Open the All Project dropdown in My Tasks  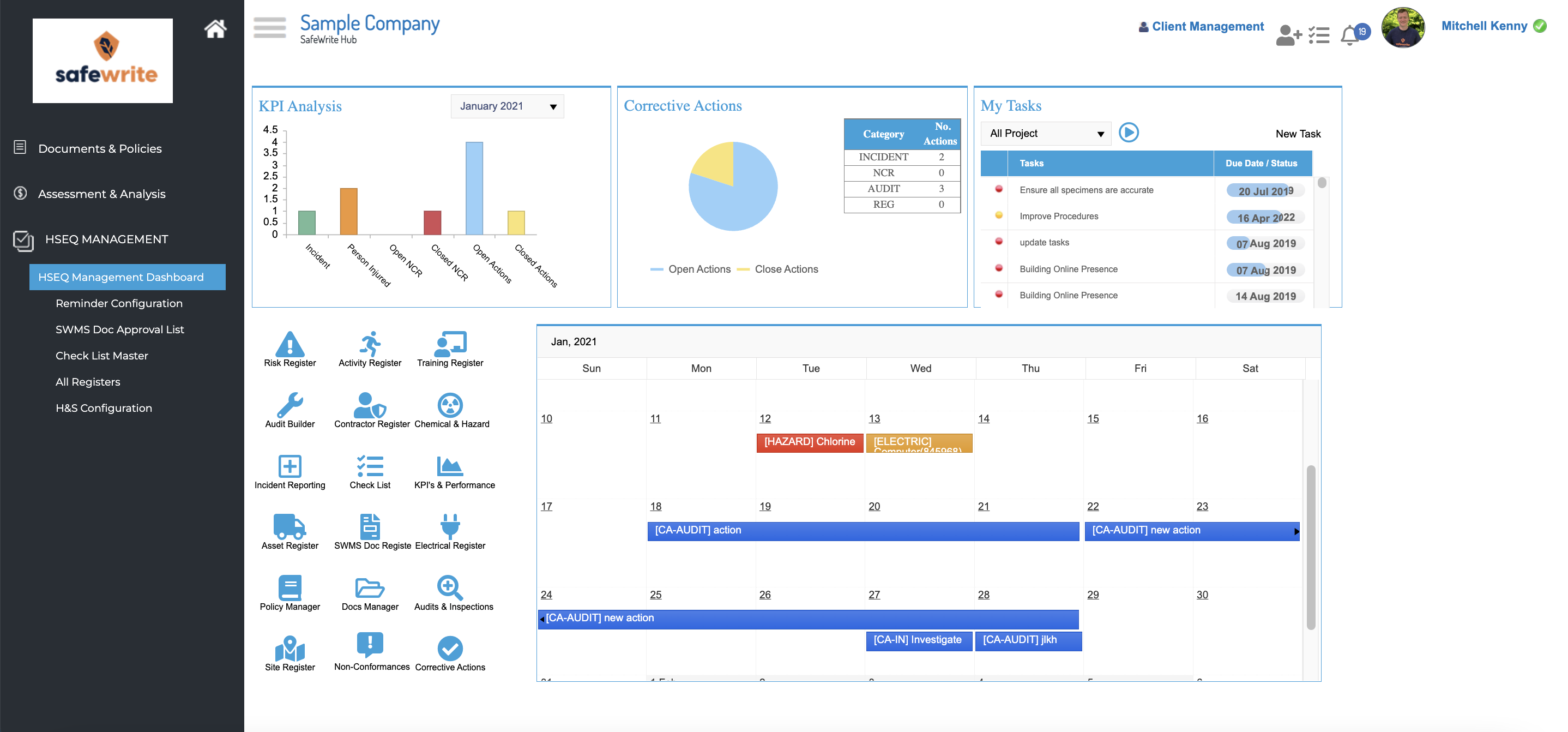pyautogui.click(x=1045, y=134)
